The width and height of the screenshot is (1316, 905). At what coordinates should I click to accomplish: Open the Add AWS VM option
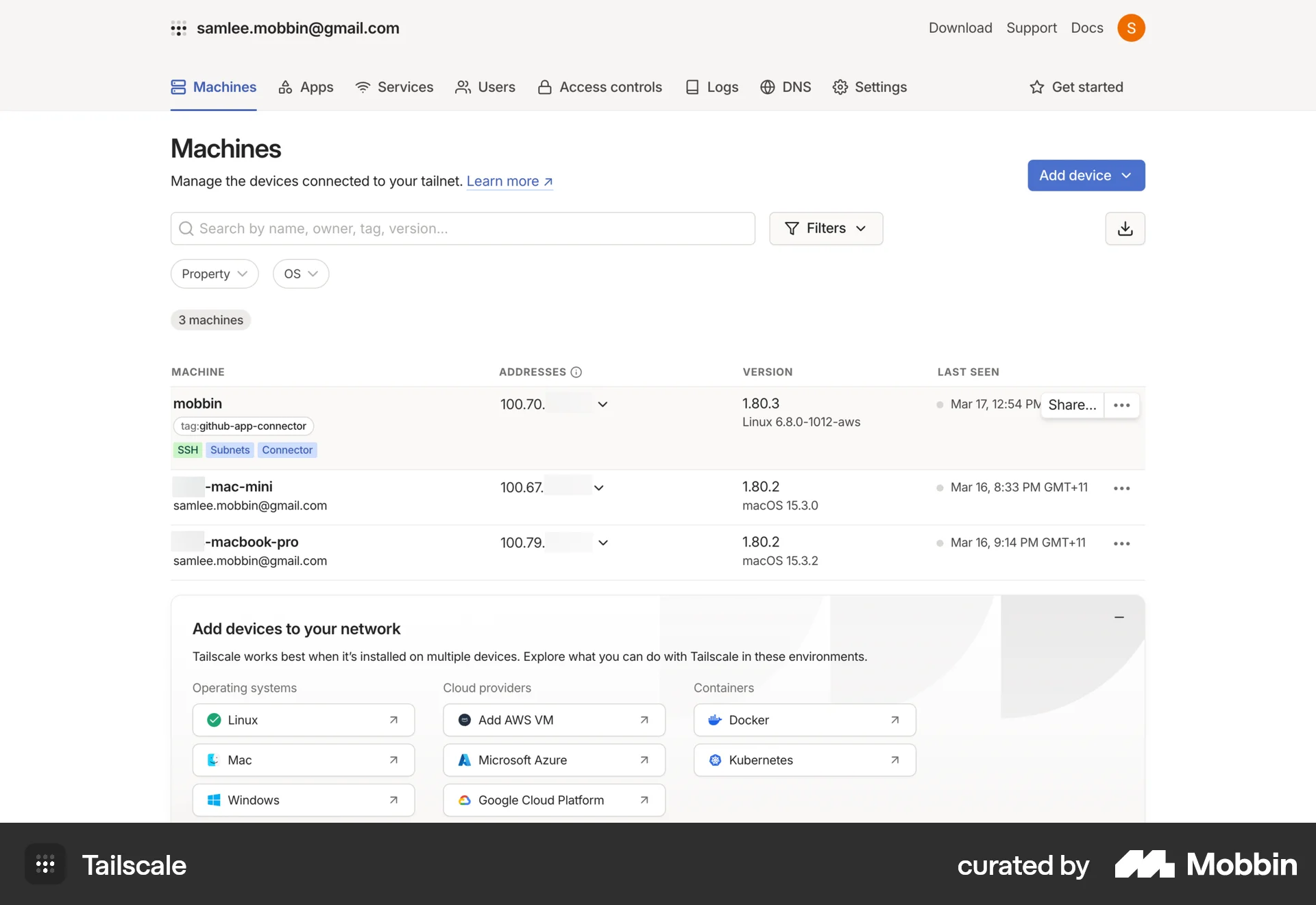pos(553,720)
